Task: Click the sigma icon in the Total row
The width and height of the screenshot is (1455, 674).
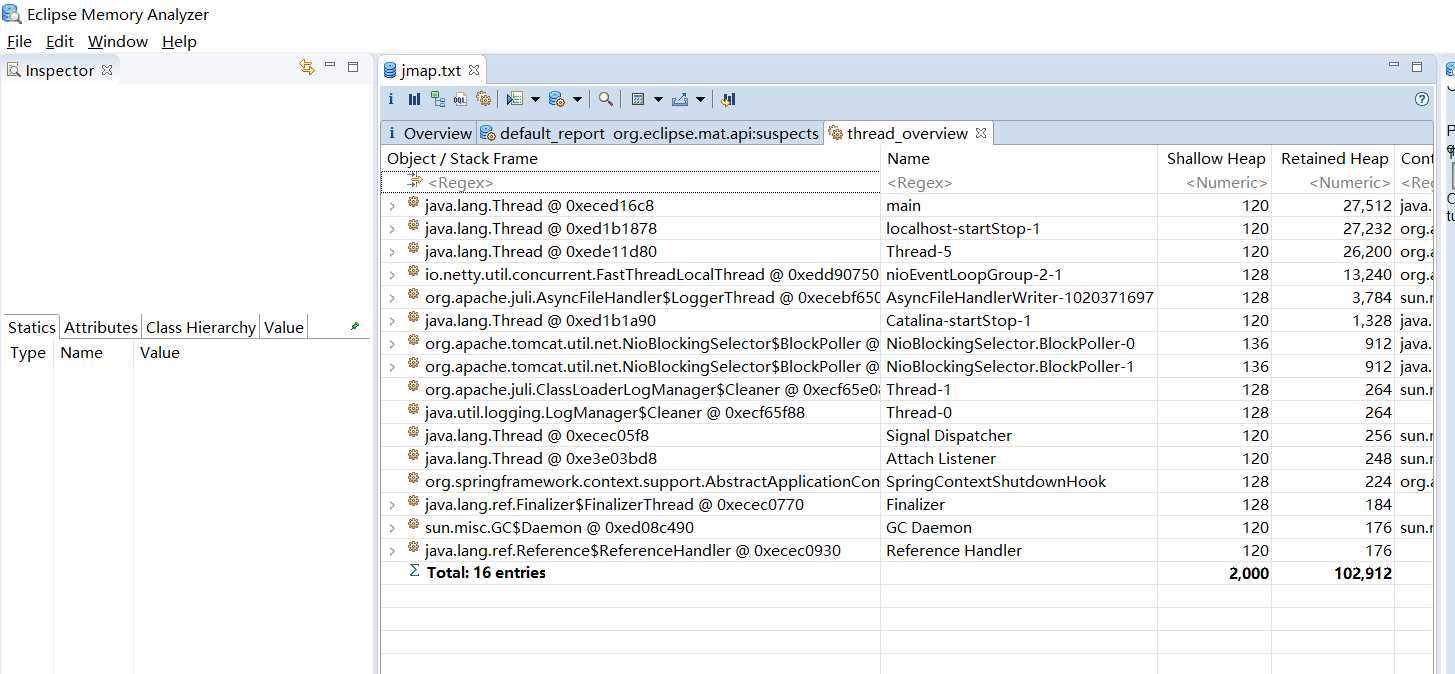Action: (x=414, y=572)
